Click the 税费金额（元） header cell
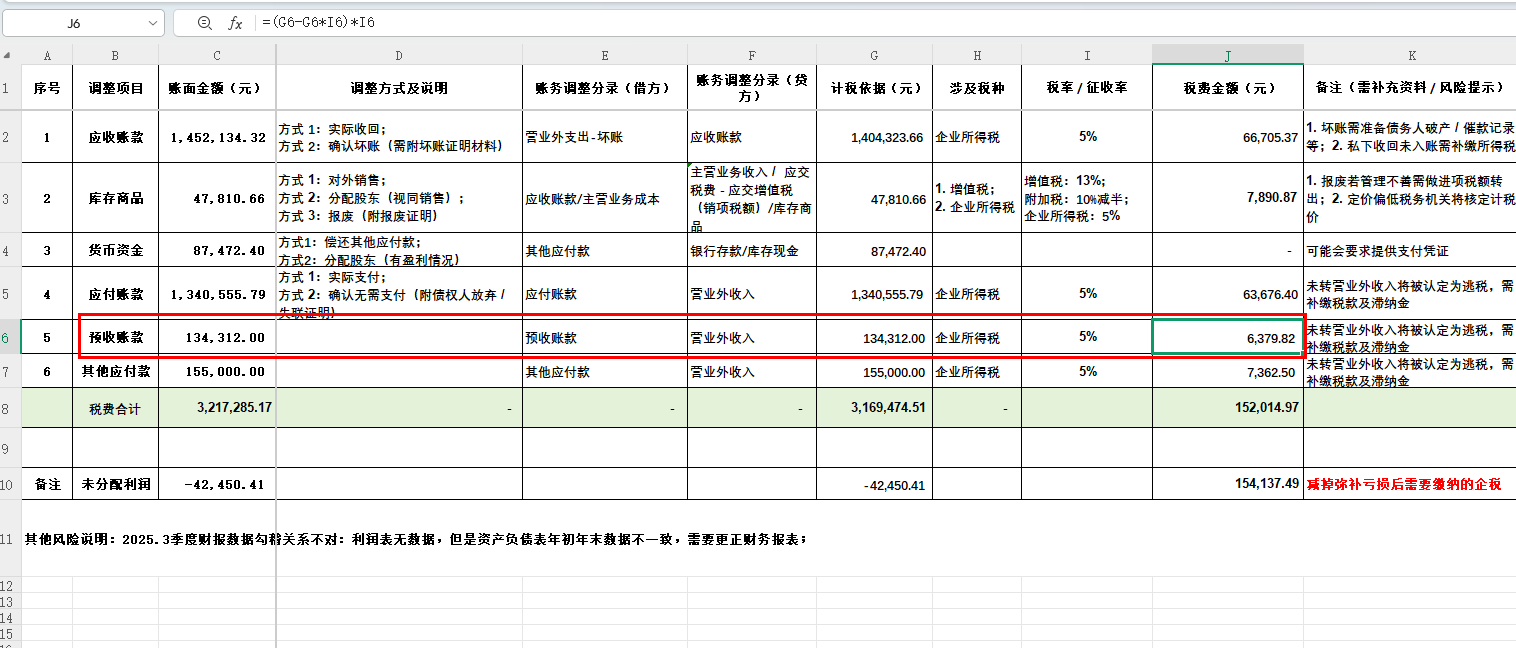Image resolution: width=1516 pixels, height=648 pixels. coord(1227,88)
